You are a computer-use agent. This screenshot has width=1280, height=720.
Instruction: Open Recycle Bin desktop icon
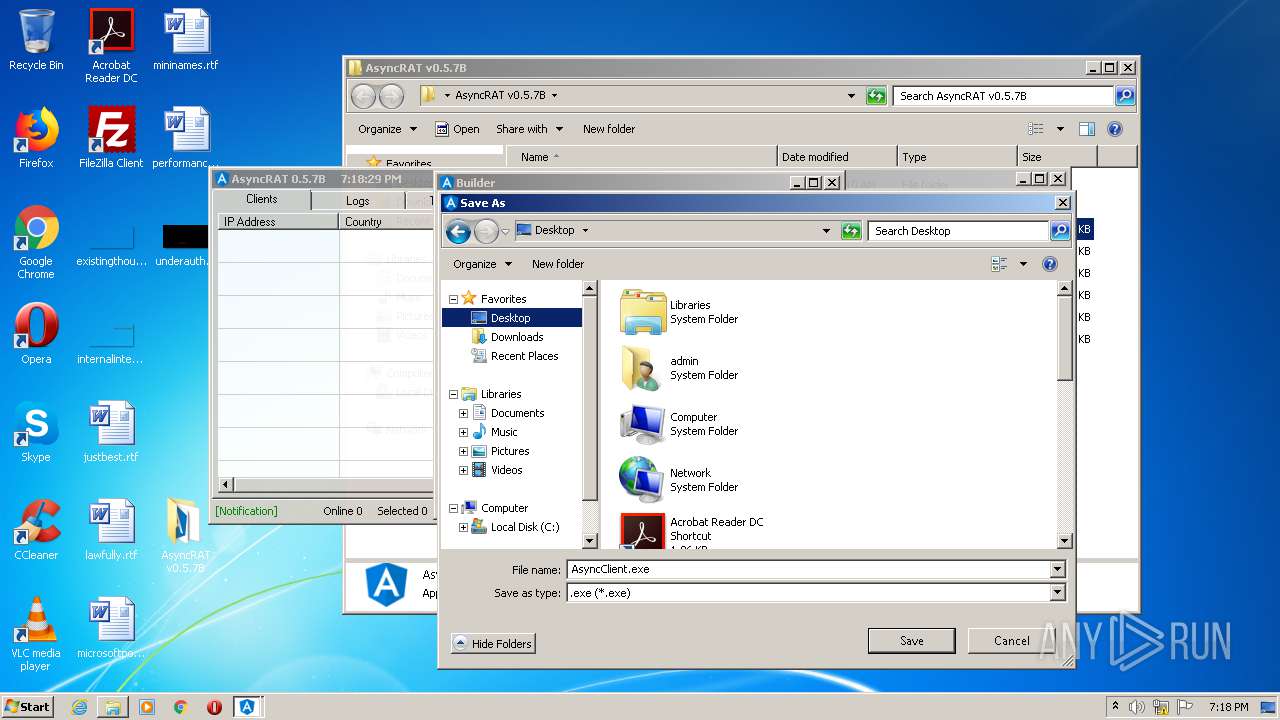(x=36, y=40)
